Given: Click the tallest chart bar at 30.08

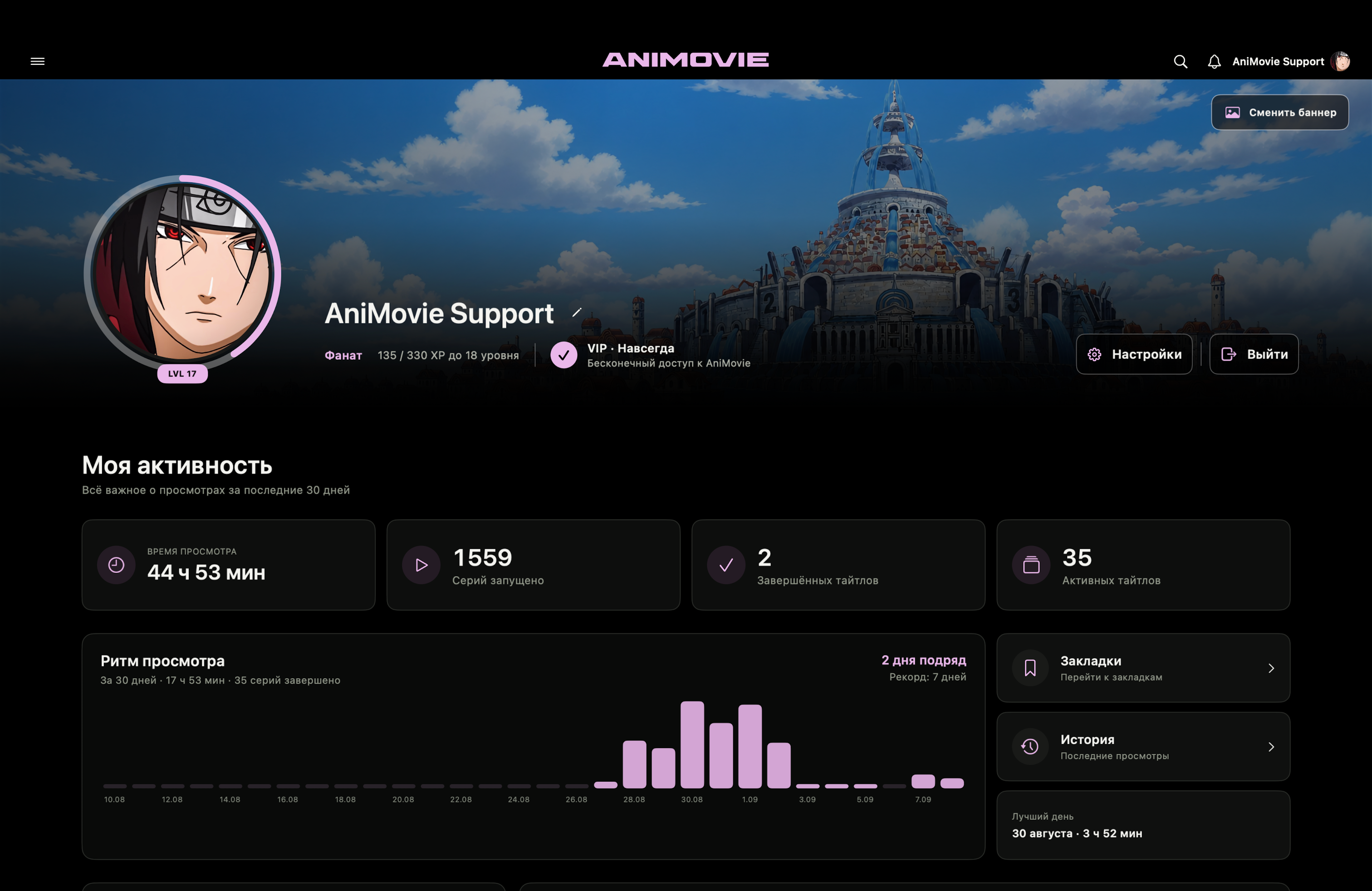Looking at the screenshot, I should point(692,744).
